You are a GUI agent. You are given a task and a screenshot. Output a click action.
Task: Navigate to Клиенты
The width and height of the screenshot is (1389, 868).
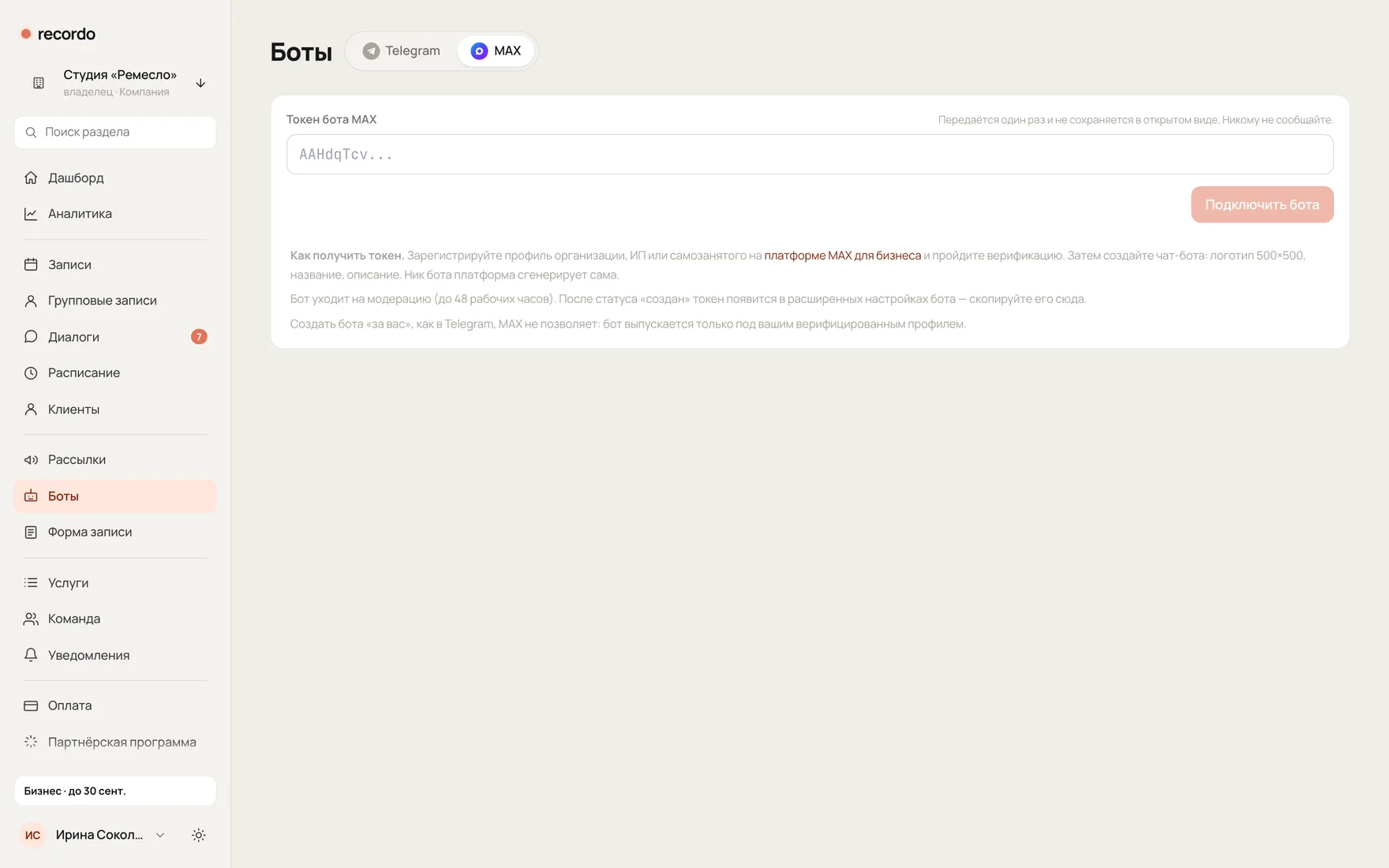coord(115,410)
